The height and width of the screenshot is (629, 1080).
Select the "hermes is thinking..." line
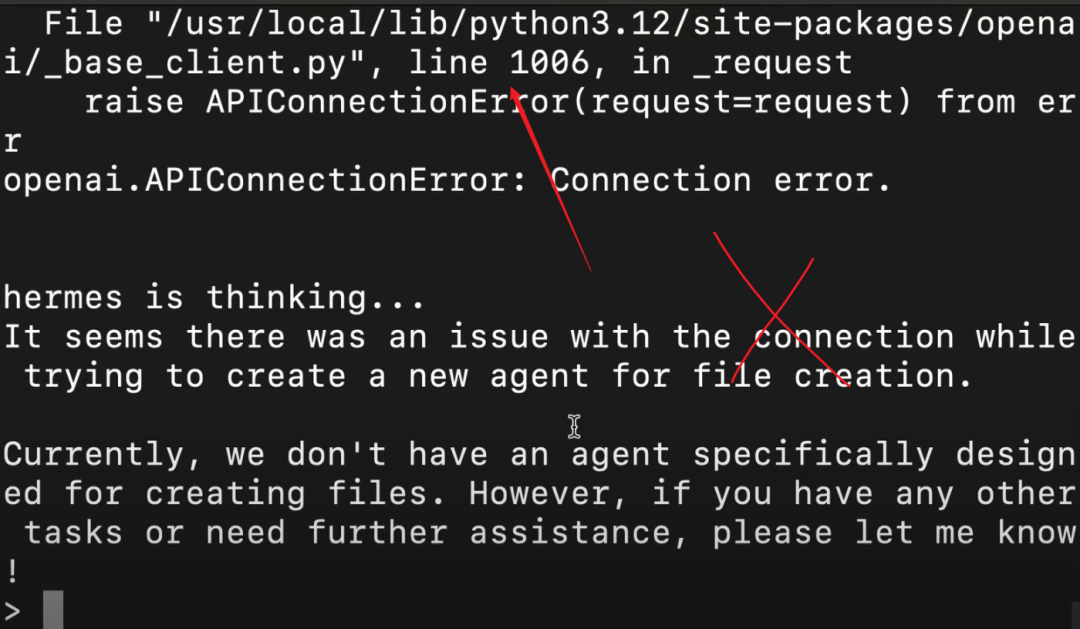pyautogui.click(x=214, y=298)
